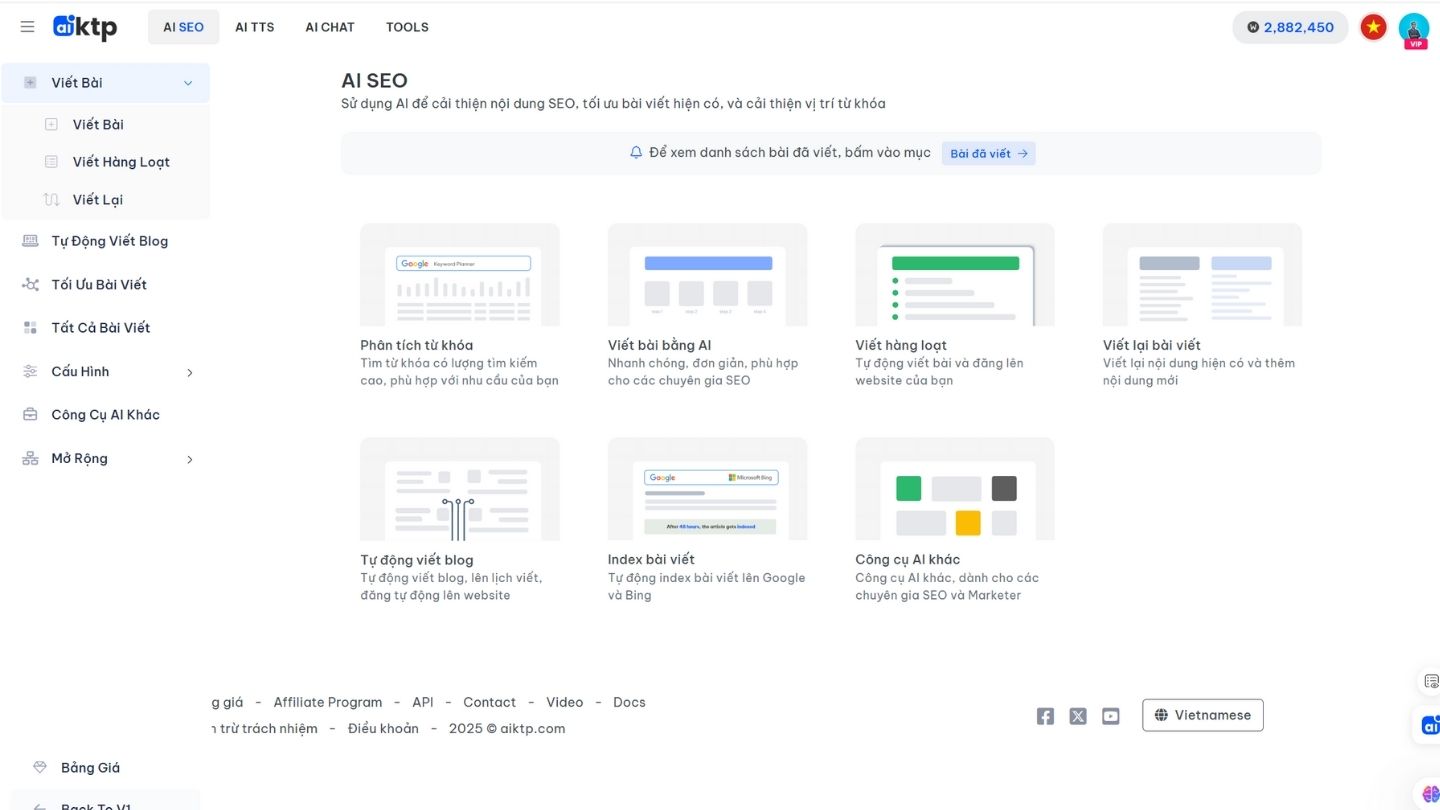Screen dimensions: 1440x810
Task: Collapse the Viết Bài sidebar section
Action: tap(187, 83)
